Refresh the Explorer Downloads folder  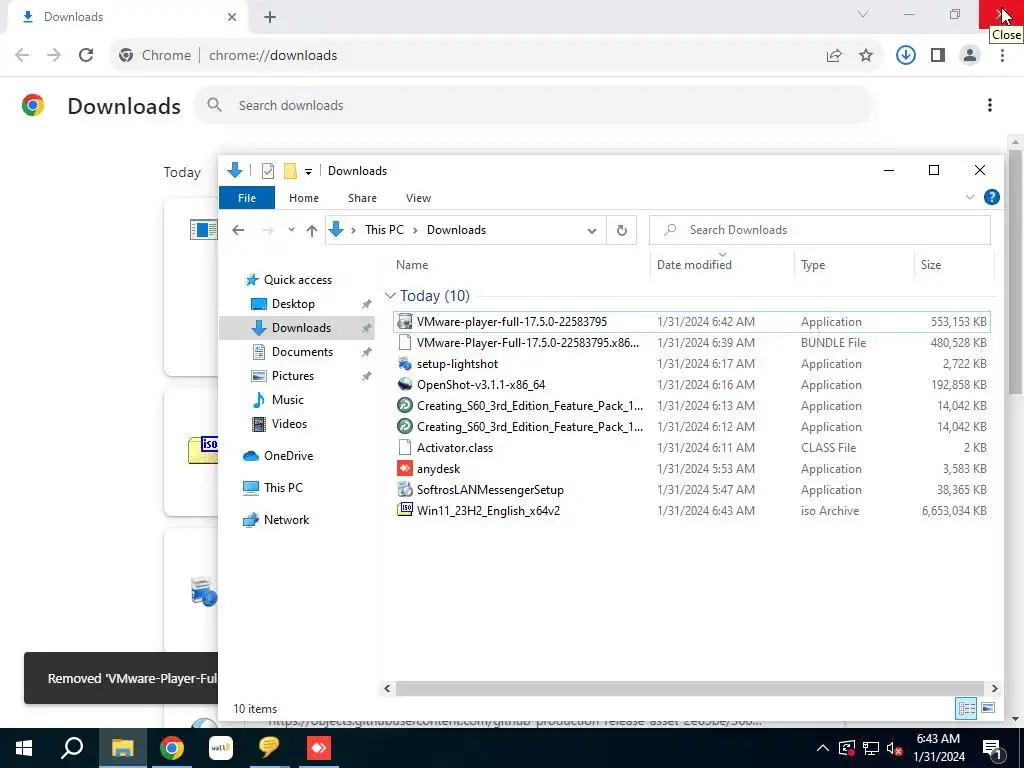(622, 230)
